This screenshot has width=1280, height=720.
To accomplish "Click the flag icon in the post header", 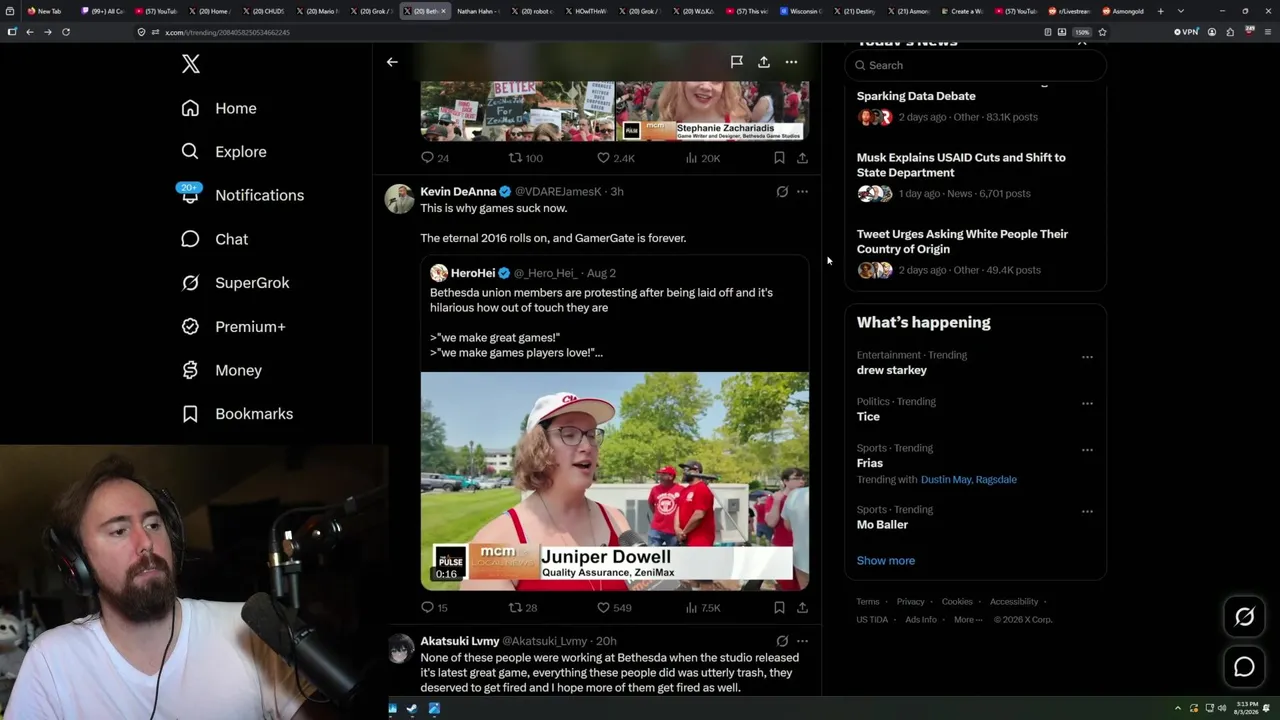I will (x=736, y=62).
